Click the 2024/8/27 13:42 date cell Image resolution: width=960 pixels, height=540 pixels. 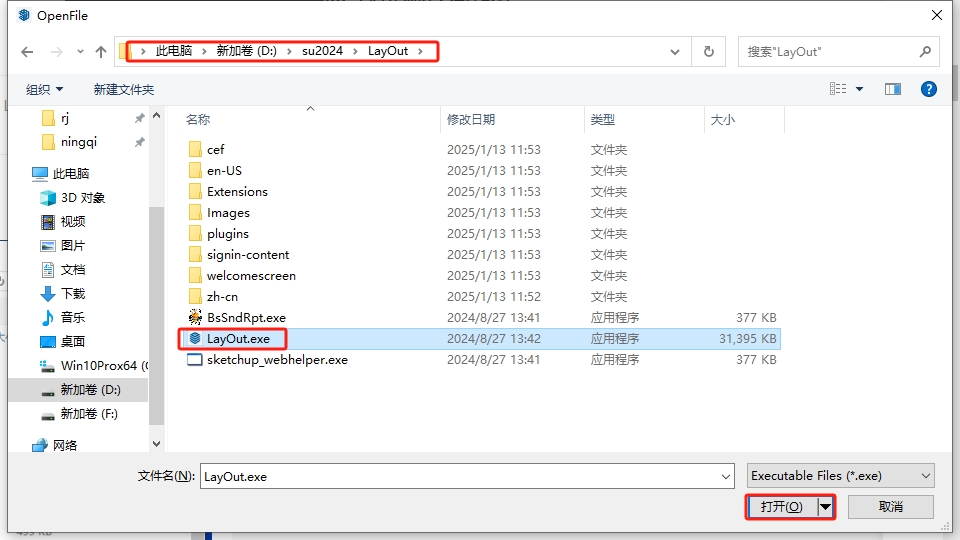tap(493, 339)
